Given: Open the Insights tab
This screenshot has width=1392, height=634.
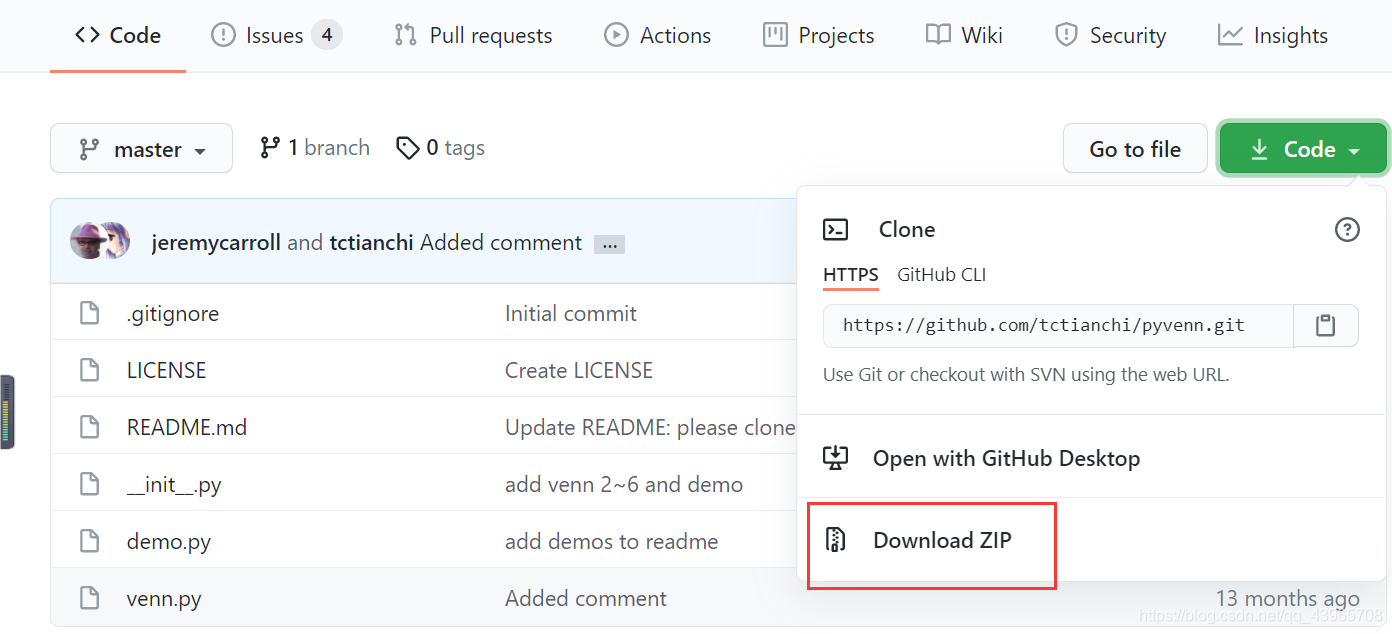Looking at the screenshot, I should [x=1272, y=36].
